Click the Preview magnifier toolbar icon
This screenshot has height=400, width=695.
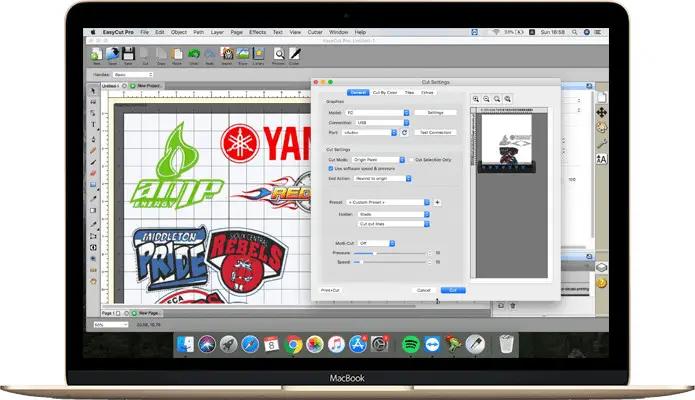point(279,55)
